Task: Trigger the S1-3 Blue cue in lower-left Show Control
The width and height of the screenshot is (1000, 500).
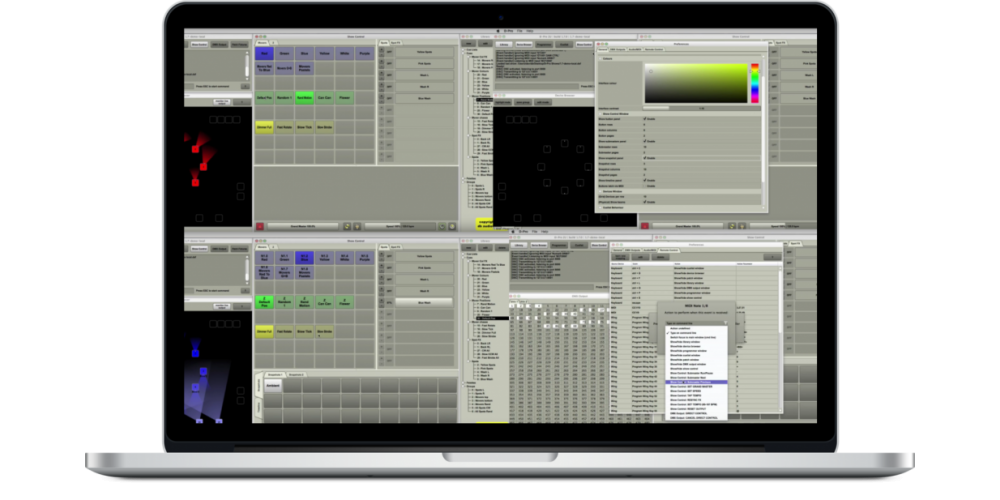Action: (305, 257)
